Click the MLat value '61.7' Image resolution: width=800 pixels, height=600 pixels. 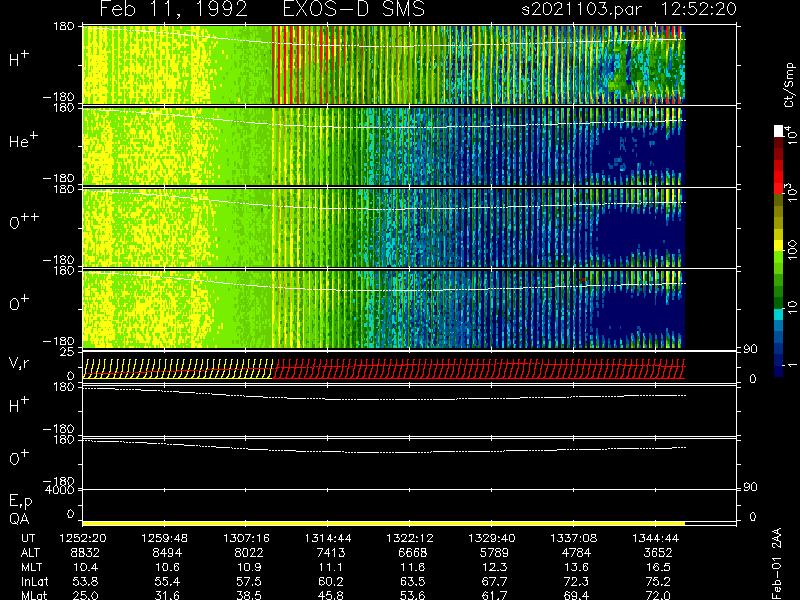coord(495,595)
